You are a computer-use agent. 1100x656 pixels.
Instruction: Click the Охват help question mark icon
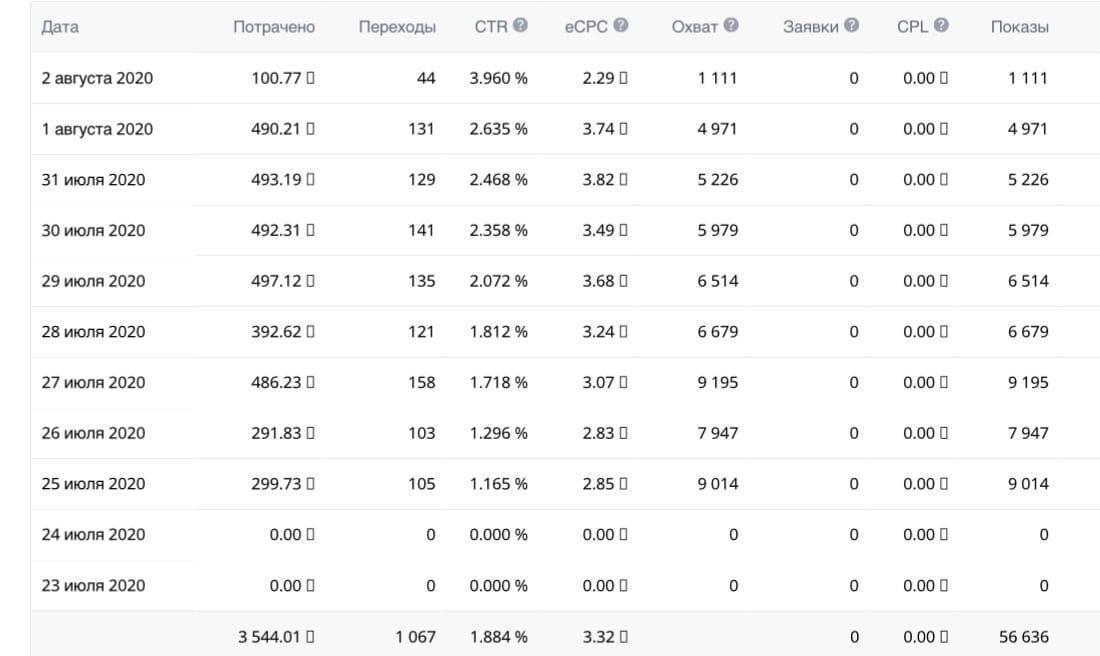click(x=731, y=26)
